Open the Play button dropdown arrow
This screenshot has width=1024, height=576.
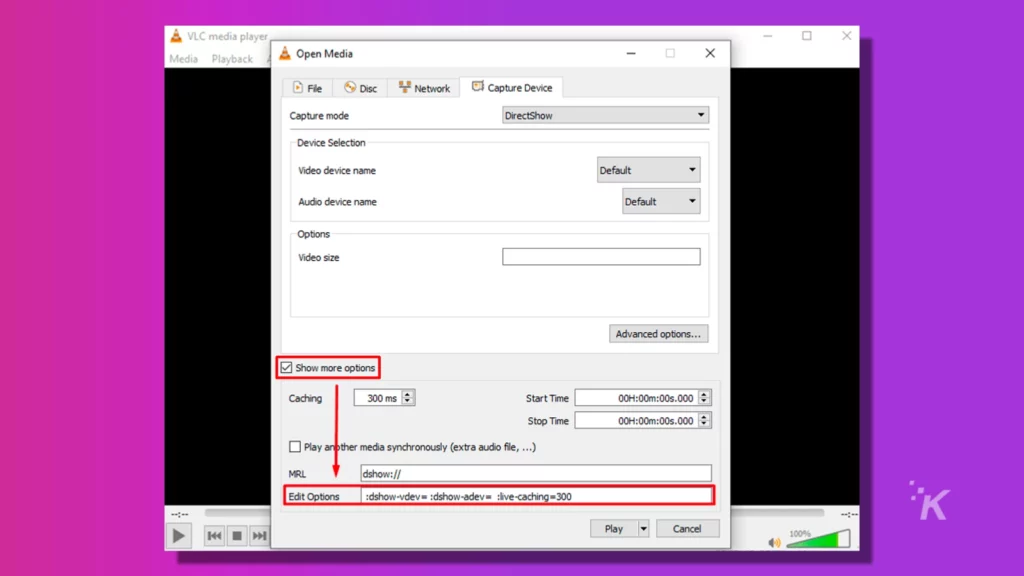(x=643, y=528)
